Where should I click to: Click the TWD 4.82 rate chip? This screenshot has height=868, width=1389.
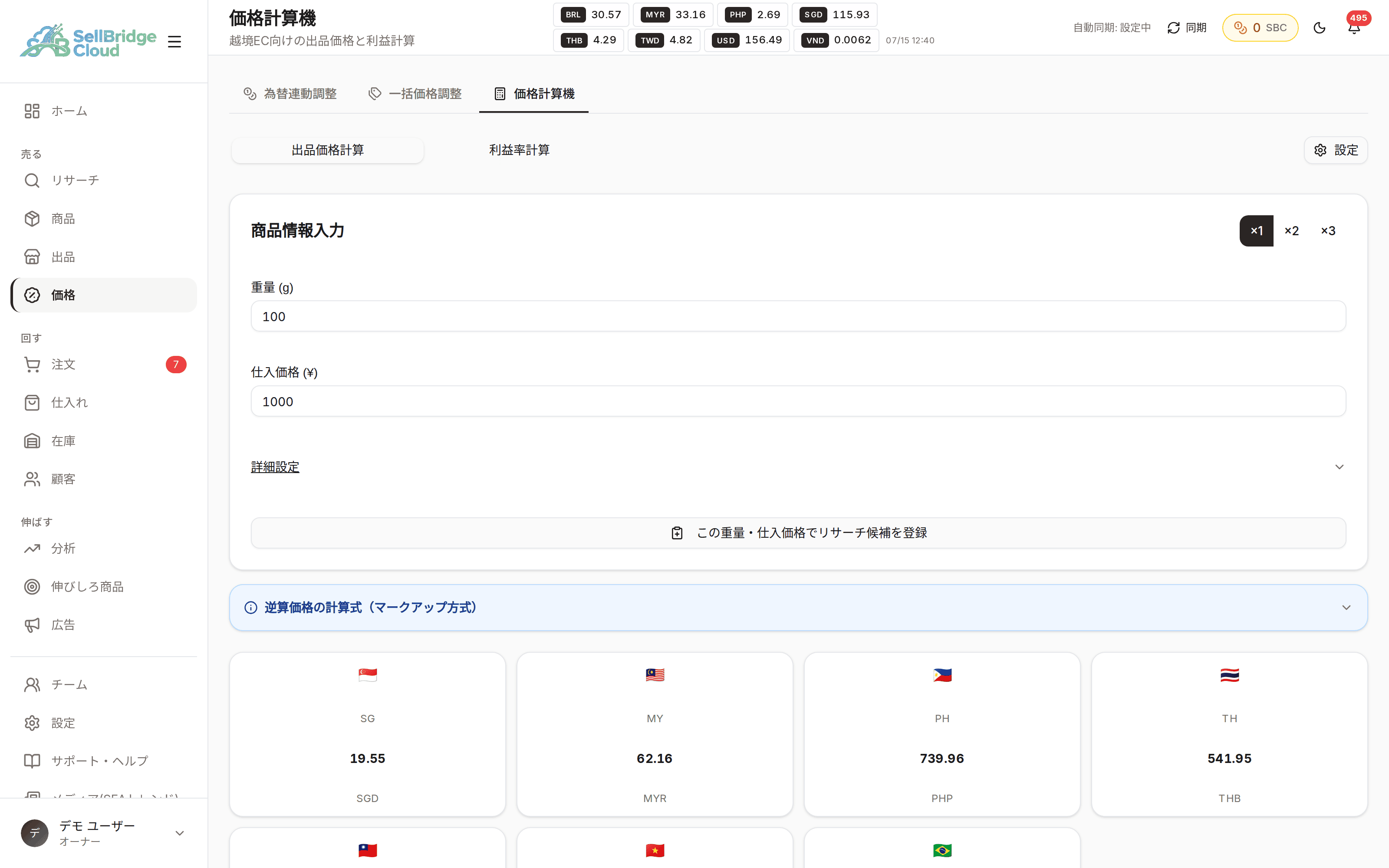[664, 40]
